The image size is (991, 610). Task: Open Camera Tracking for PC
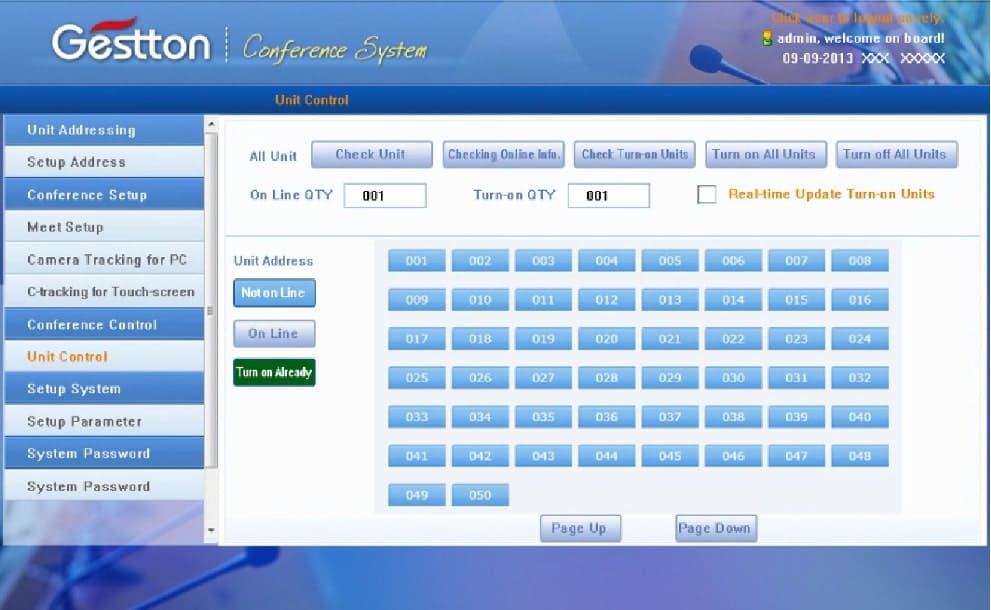tap(104, 260)
